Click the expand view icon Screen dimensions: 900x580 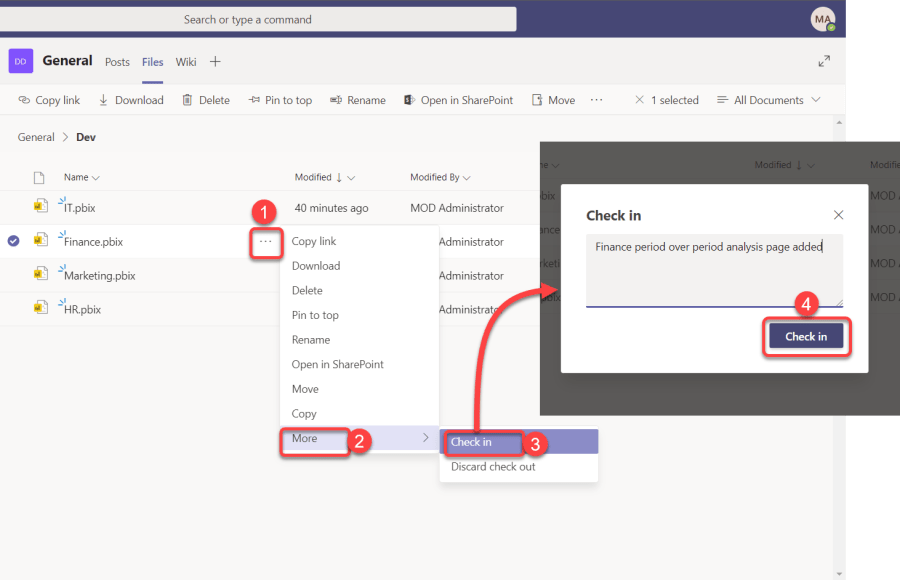pyautogui.click(x=824, y=61)
